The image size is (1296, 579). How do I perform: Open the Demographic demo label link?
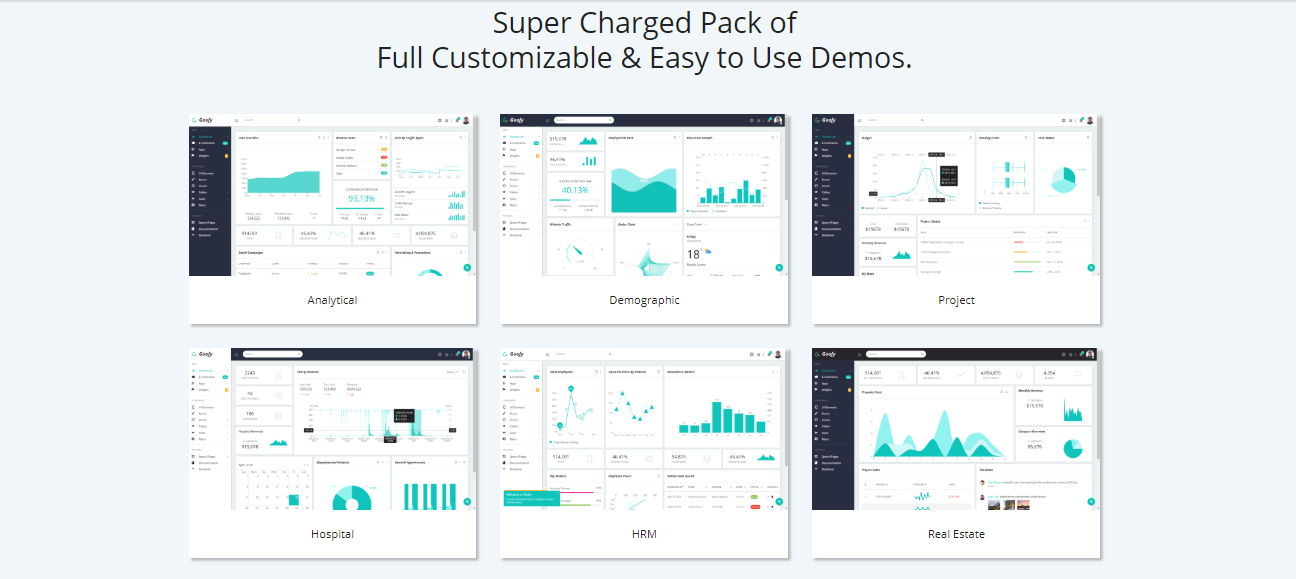click(644, 300)
